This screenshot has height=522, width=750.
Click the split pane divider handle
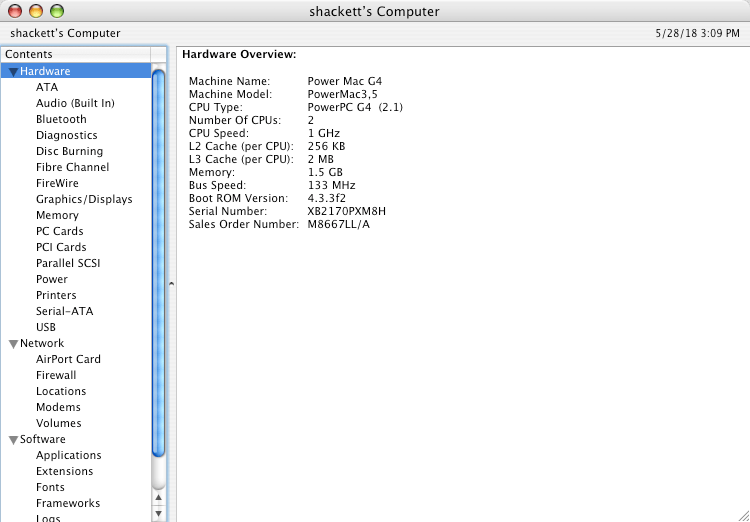click(171, 284)
